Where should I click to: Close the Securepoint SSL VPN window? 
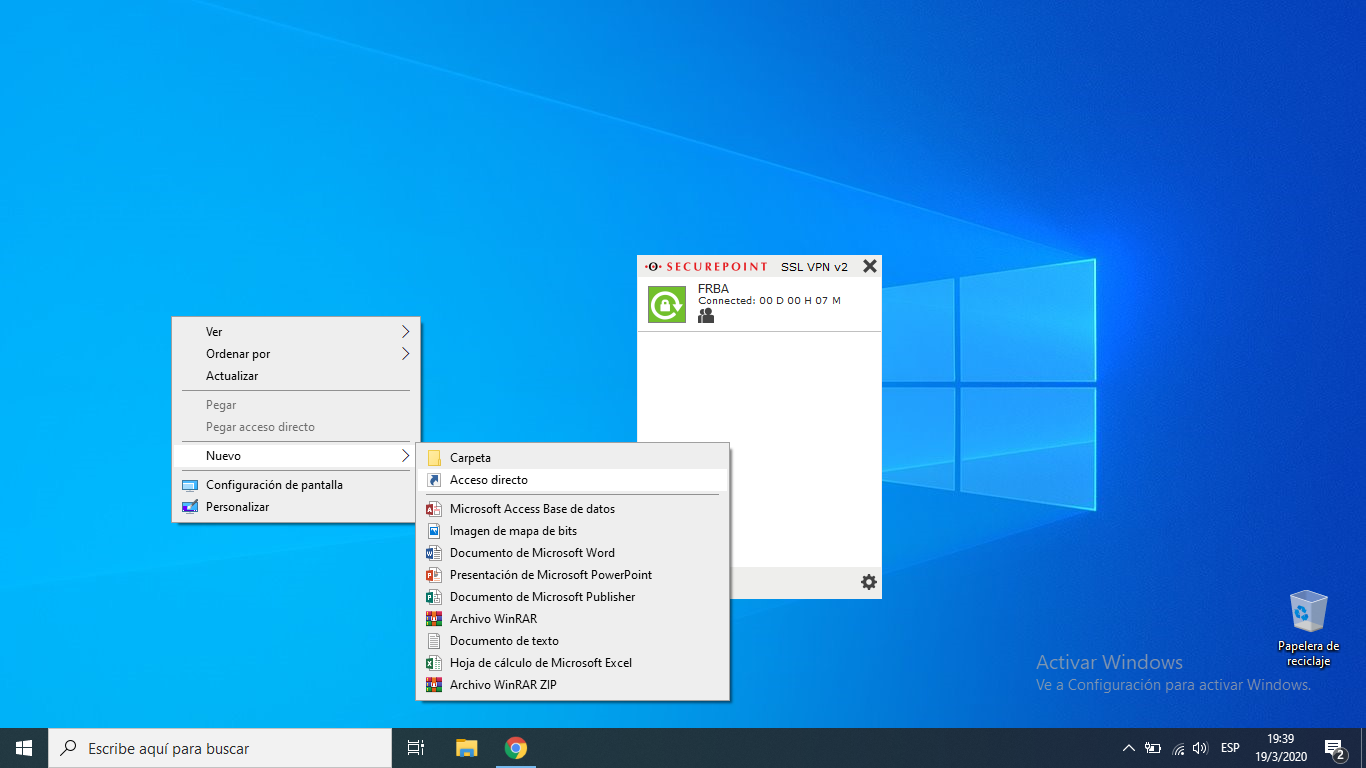[870, 266]
